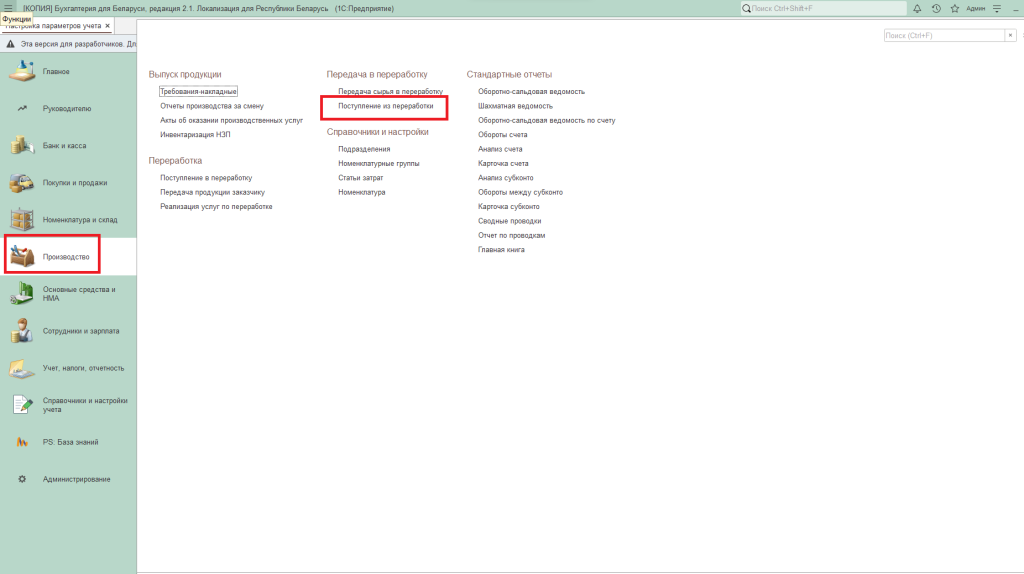Open Поступление из переработки link
The image size is (1024, 574).
click(386, 105)
